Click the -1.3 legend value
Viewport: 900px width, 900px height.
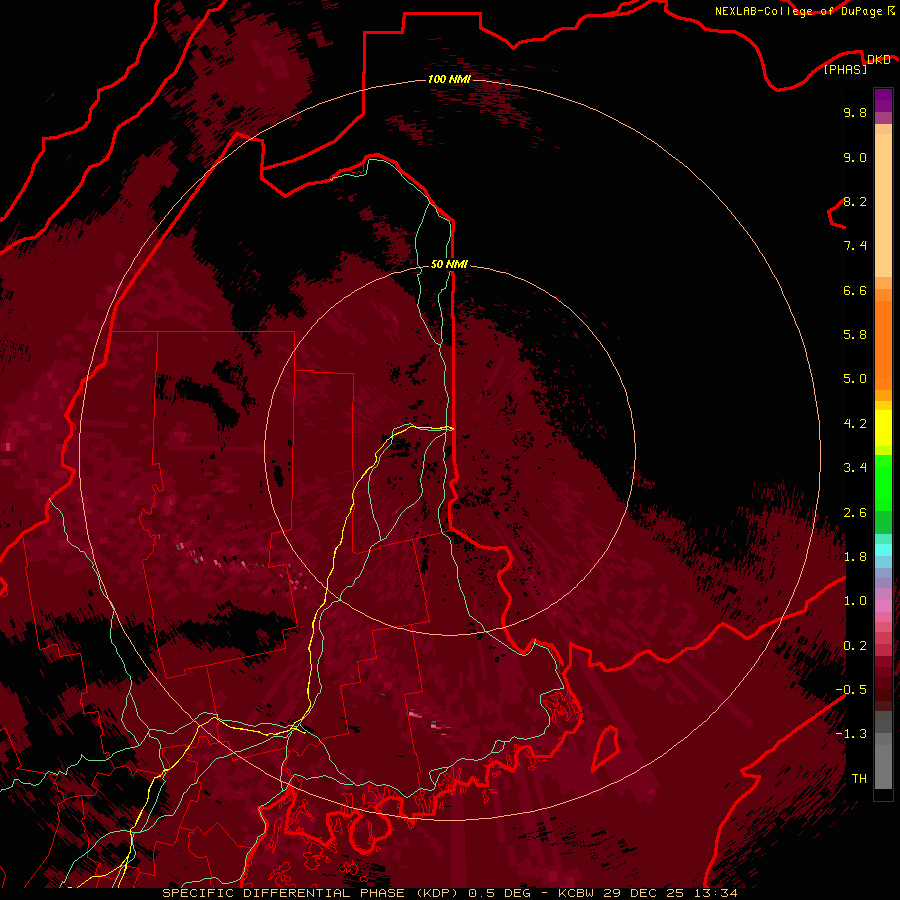click(x=851, y=734)
